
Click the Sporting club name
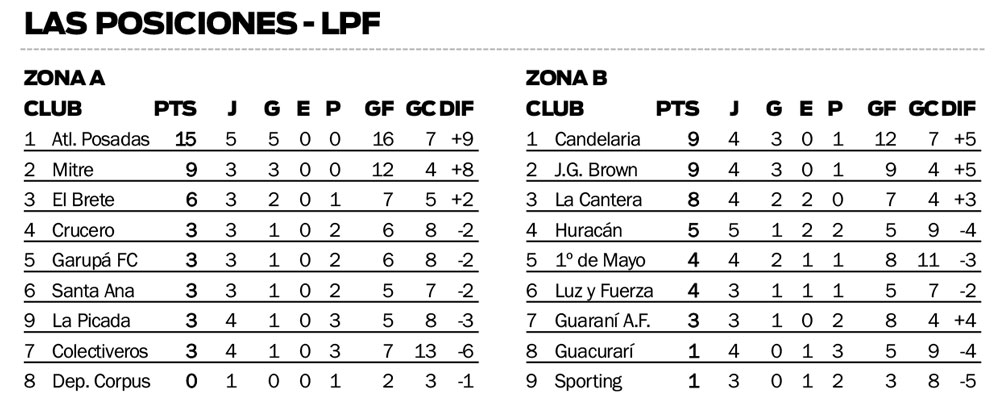click(x=588, y=381)
